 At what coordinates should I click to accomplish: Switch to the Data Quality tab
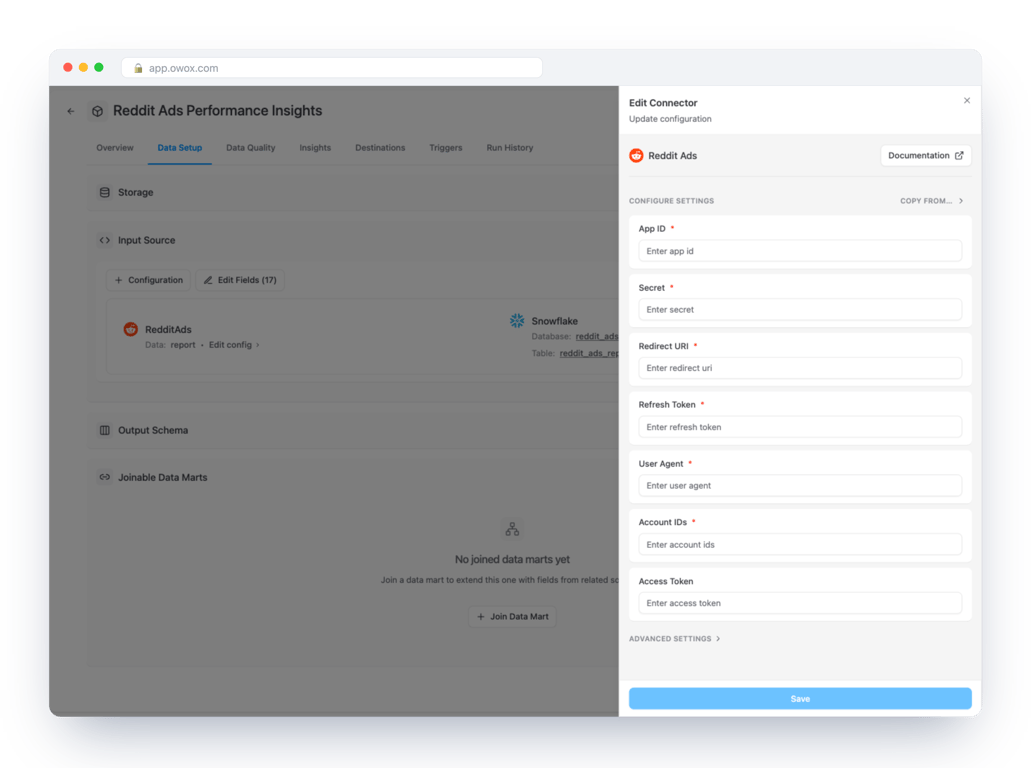(x=251, y=148)
